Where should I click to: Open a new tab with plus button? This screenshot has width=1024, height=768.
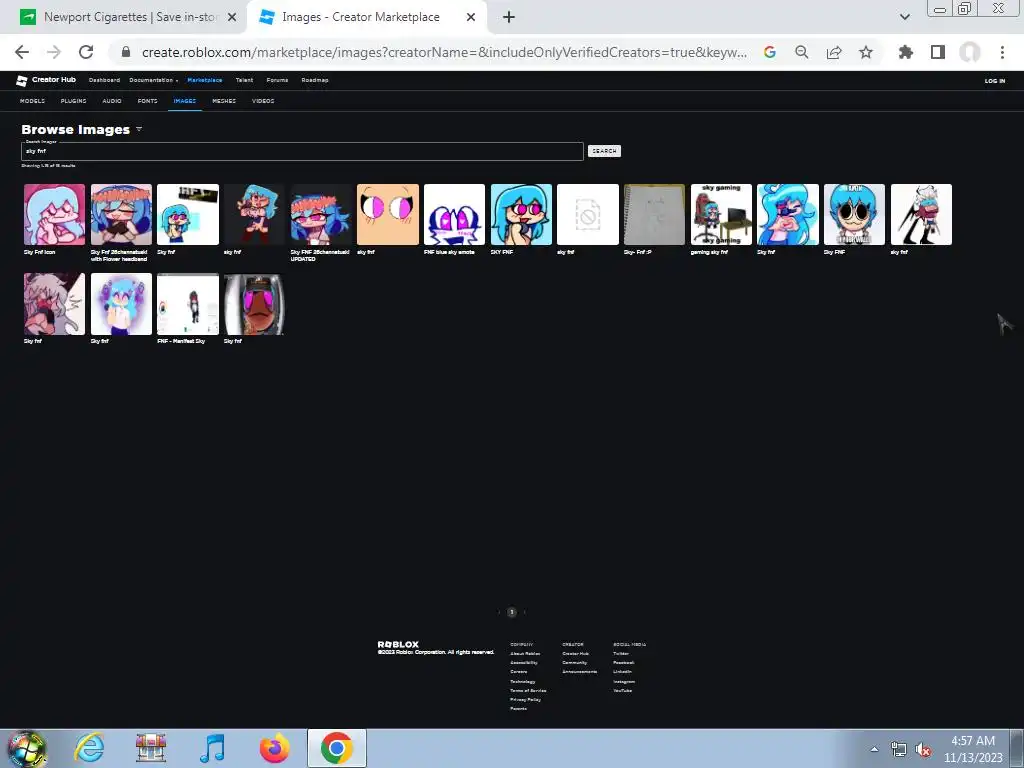(x=509, y=18)
